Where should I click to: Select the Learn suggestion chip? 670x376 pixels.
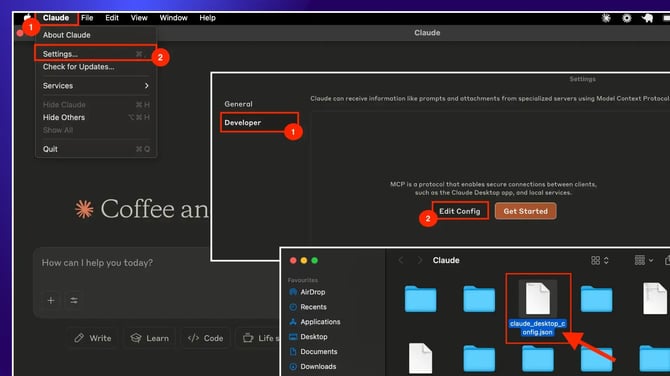150,338
